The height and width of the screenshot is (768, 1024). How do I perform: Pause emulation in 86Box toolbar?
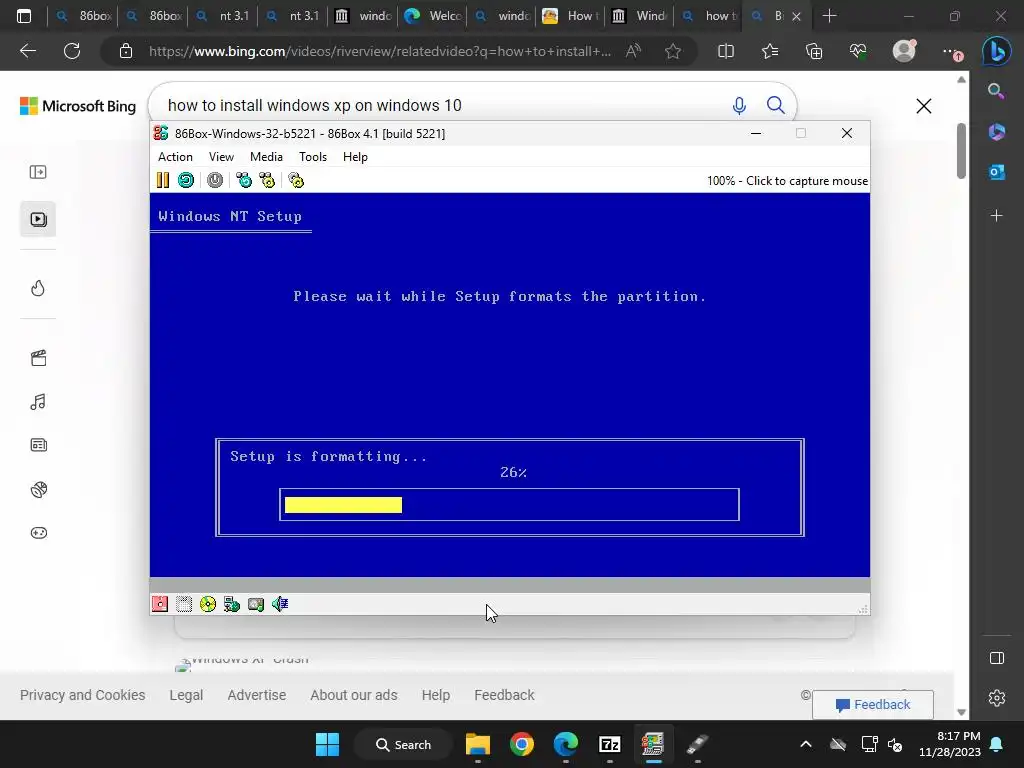tap(163, 180)
